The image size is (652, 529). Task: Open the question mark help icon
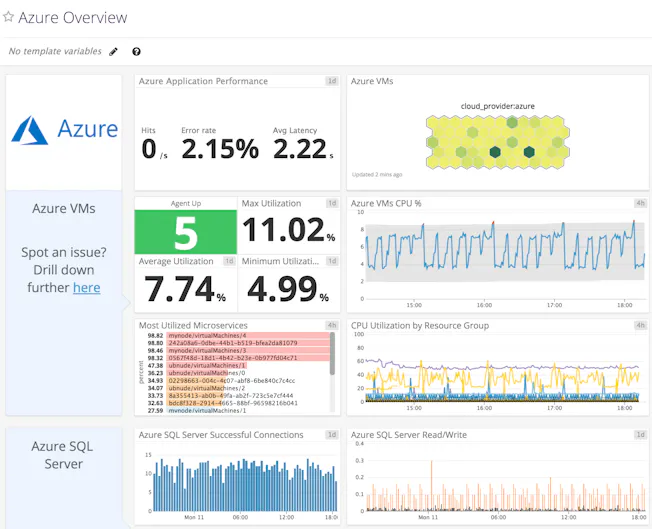[x=136, y=52]
